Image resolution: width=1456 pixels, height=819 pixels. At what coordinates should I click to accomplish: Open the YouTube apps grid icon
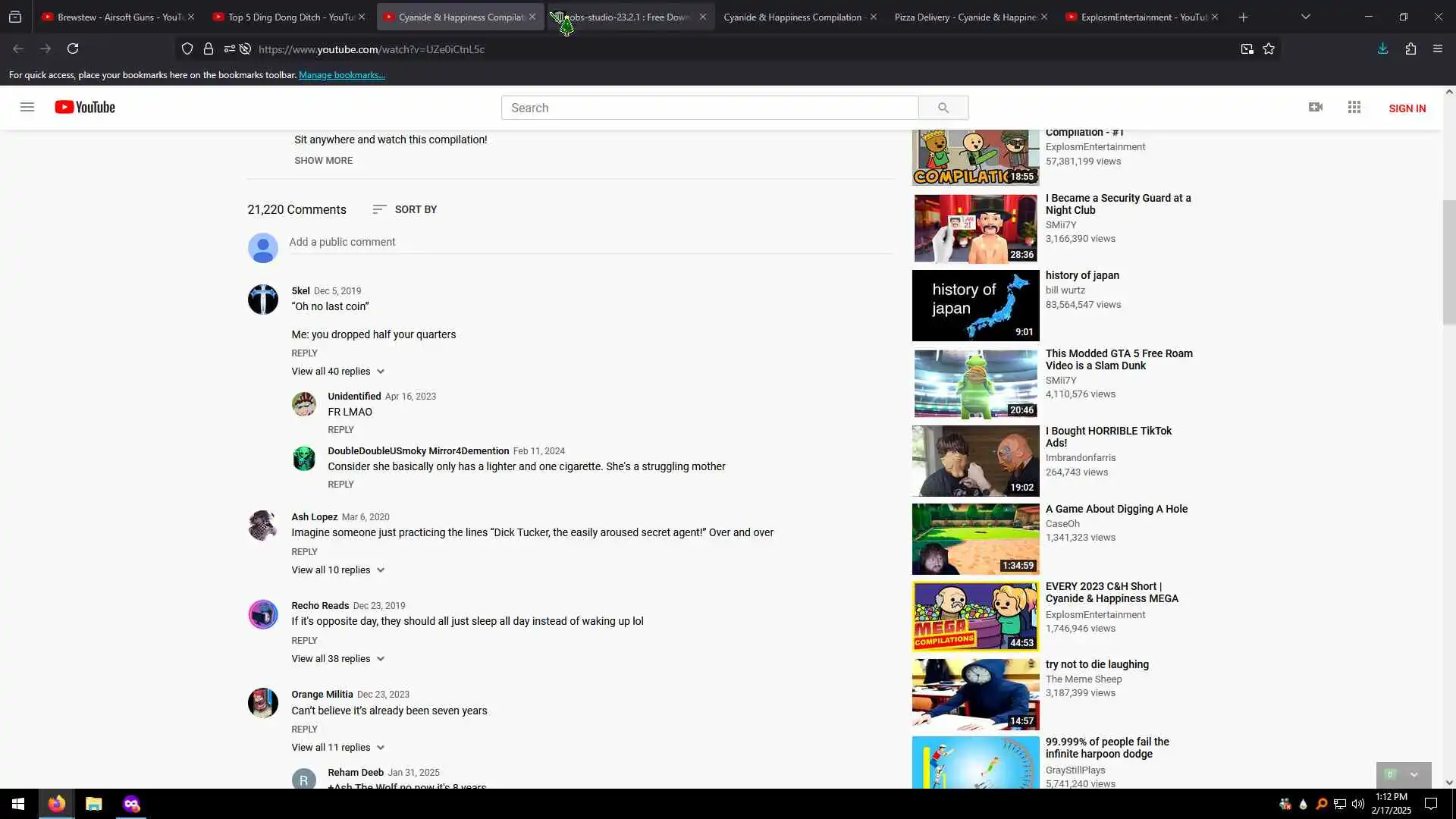[x=1354, y=107]
